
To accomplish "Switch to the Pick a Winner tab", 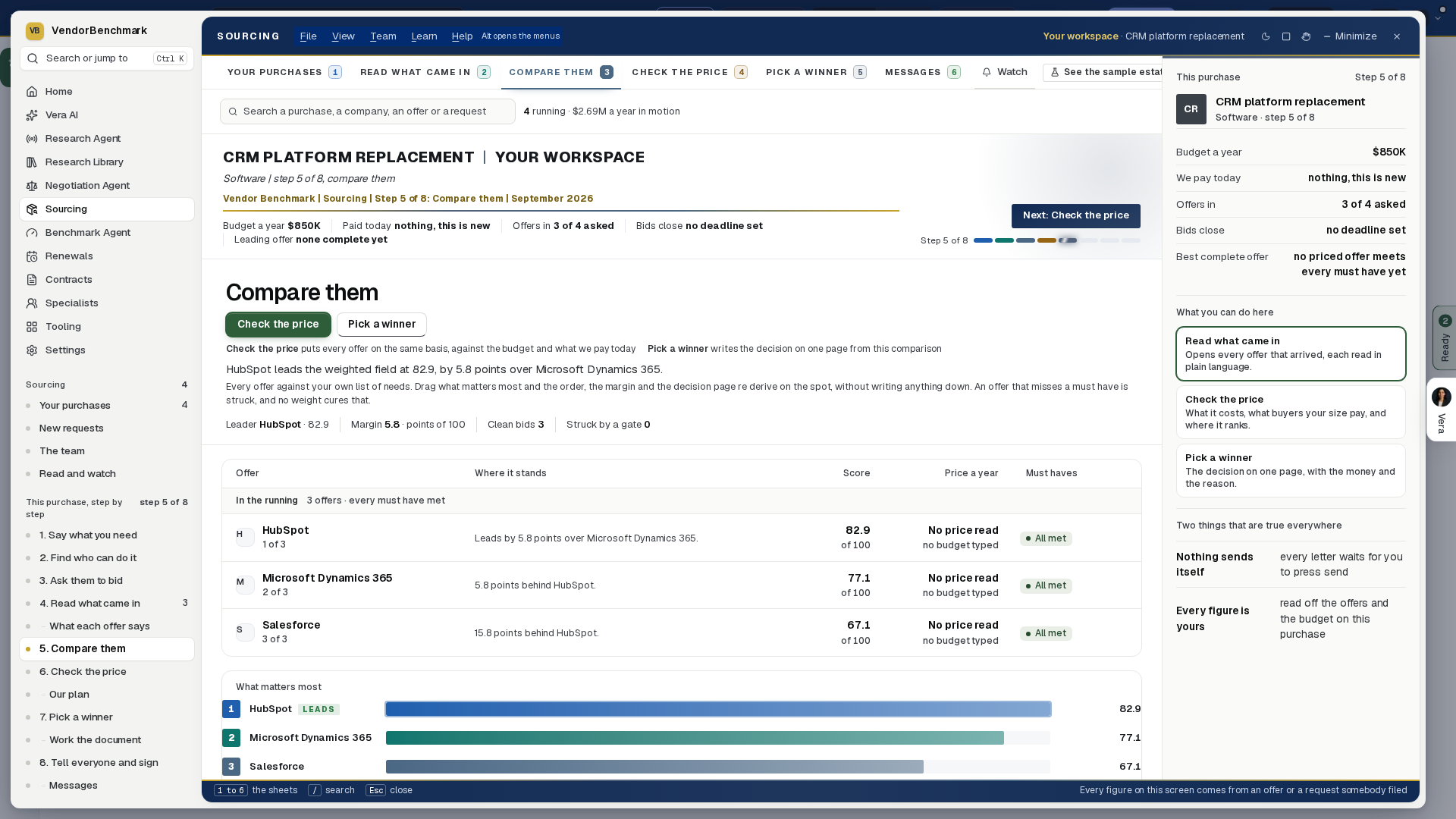I will [x=816, y=72].
